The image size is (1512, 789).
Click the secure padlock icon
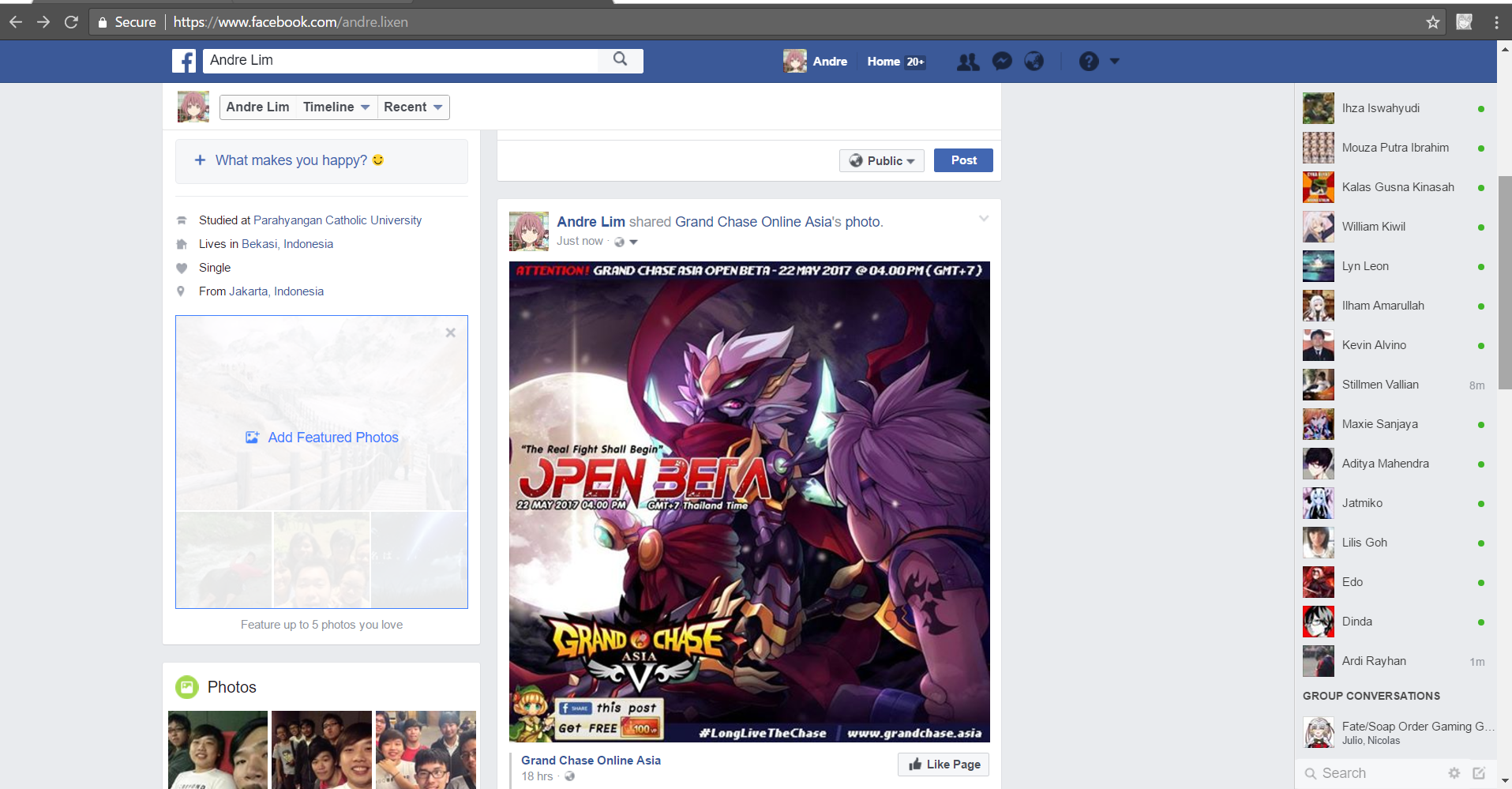tap(102, 22)
